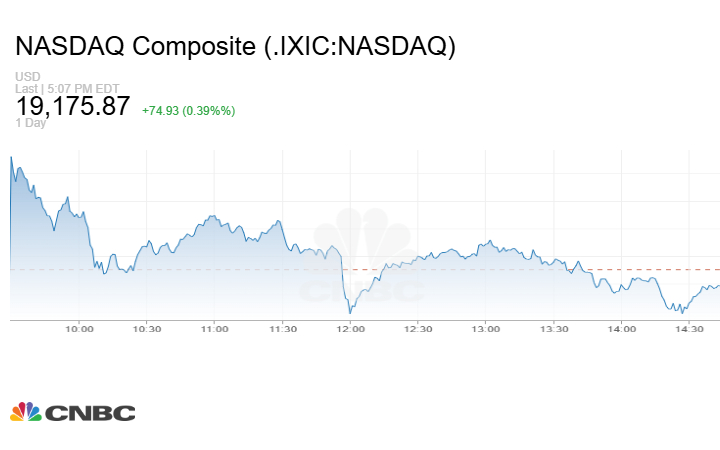Click the 11:00 time axis label
Image resolution: width=720 pixels, height=450 pixels.
(x=214, y=329)
